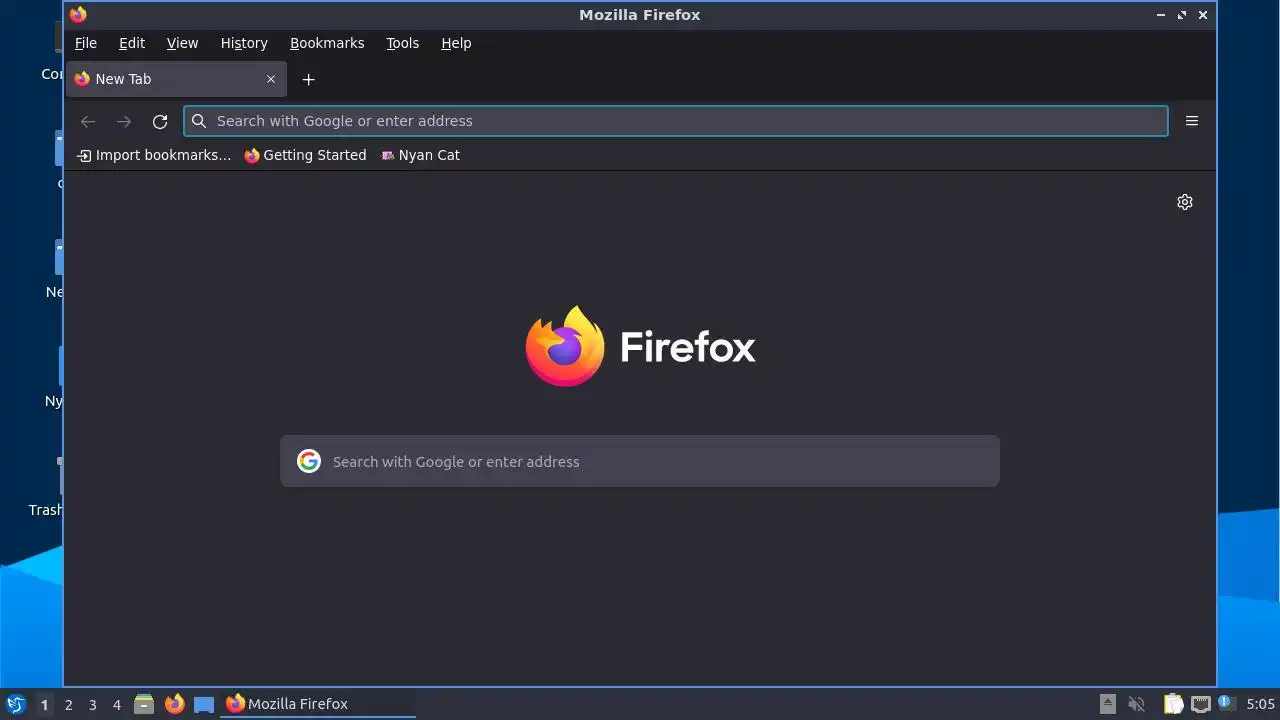Image resolution: width=1280 pixels, height=720 pixels.
Task: Close the New Tab tab
Action: (x=271, y=79)
